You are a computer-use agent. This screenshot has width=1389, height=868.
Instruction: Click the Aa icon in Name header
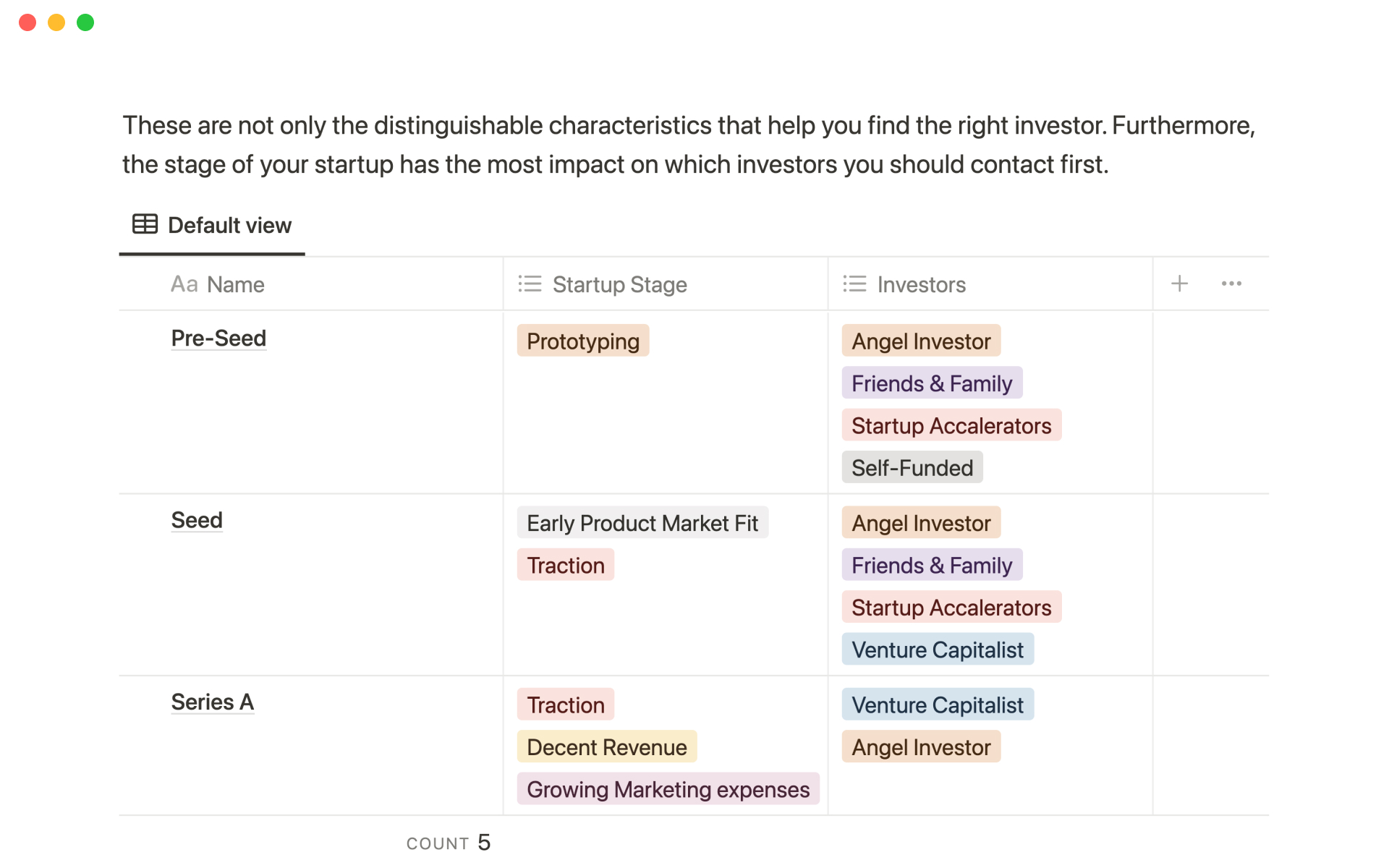pos(184,284)
